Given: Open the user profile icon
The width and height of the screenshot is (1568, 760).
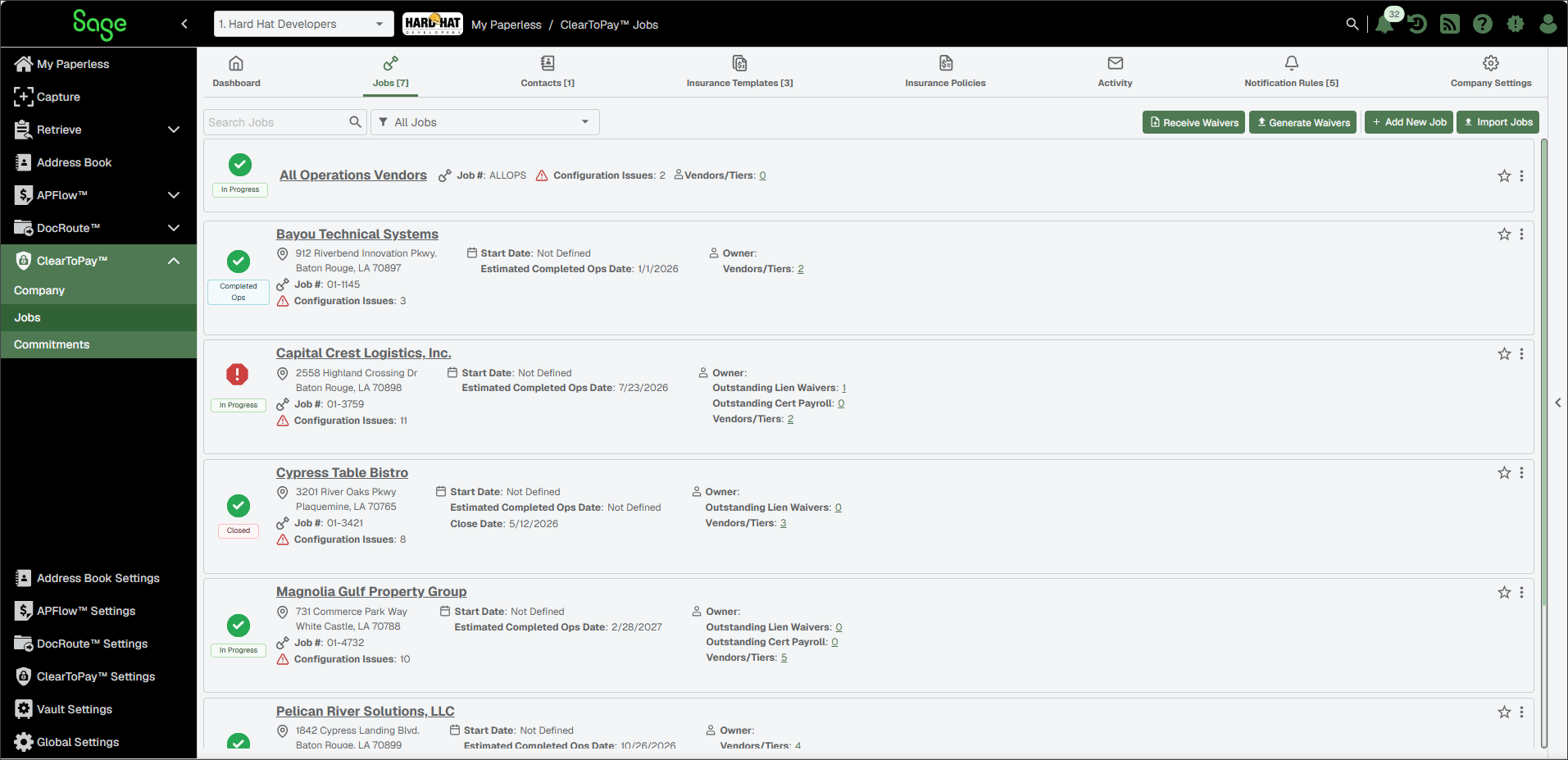Looking at the screenshot, I should click(x=1548, y=25).
